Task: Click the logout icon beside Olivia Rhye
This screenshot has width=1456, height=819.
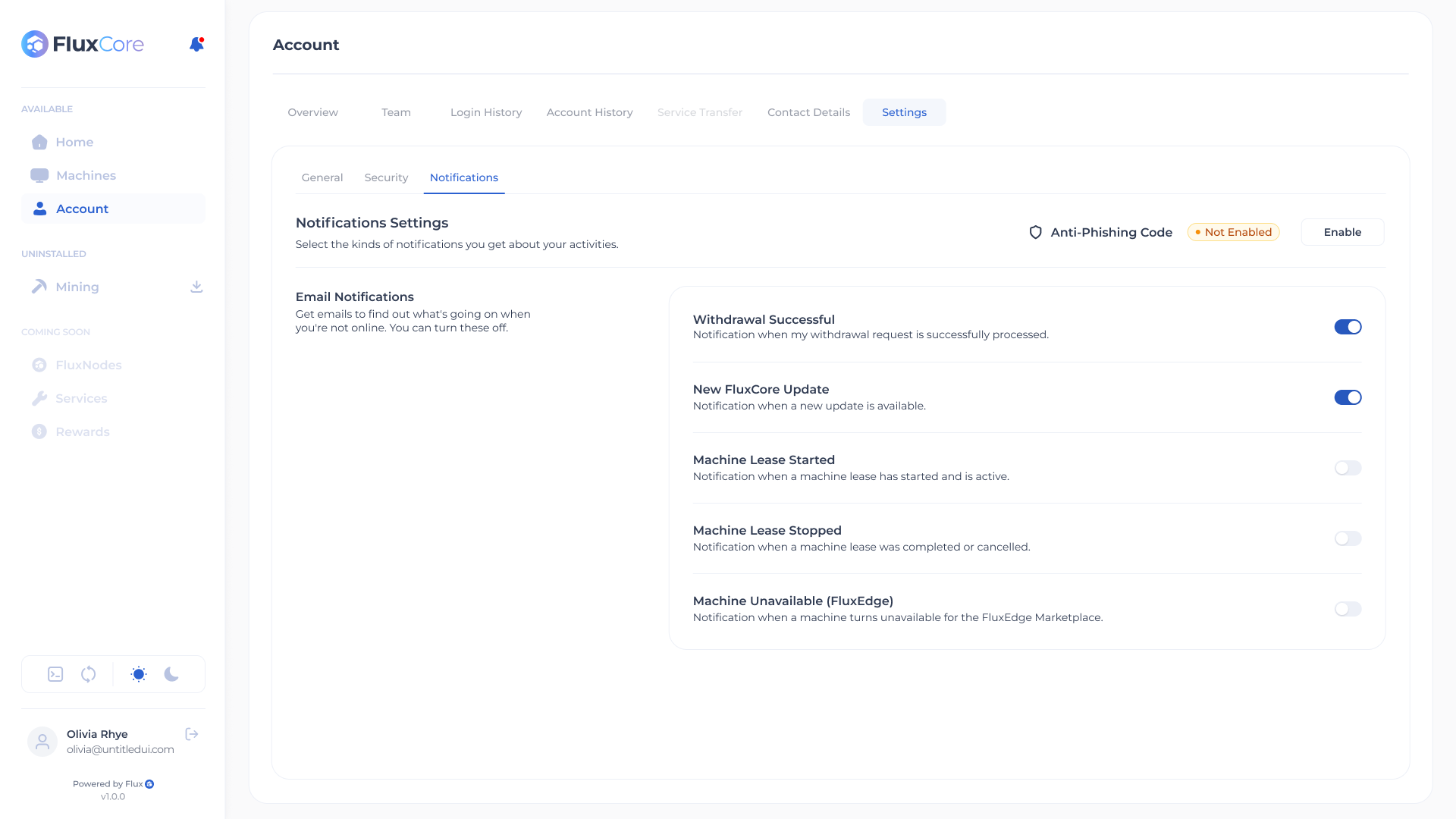Action: 192,734
